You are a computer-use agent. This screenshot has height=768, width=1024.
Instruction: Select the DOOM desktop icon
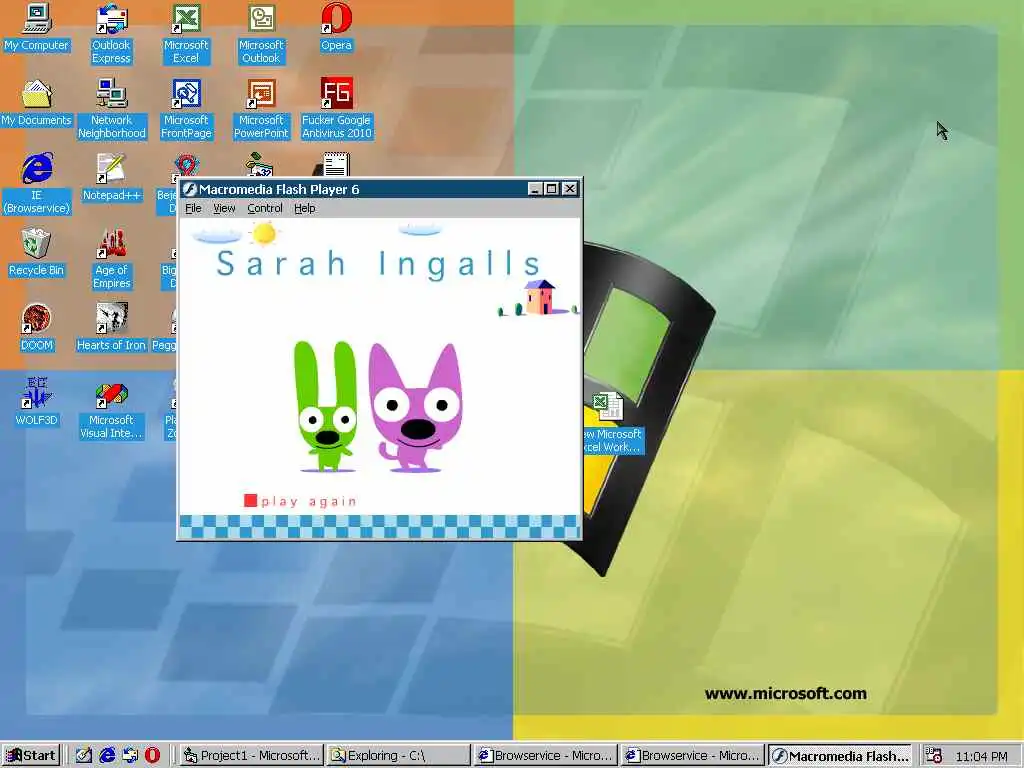click(x=37, y=328)
